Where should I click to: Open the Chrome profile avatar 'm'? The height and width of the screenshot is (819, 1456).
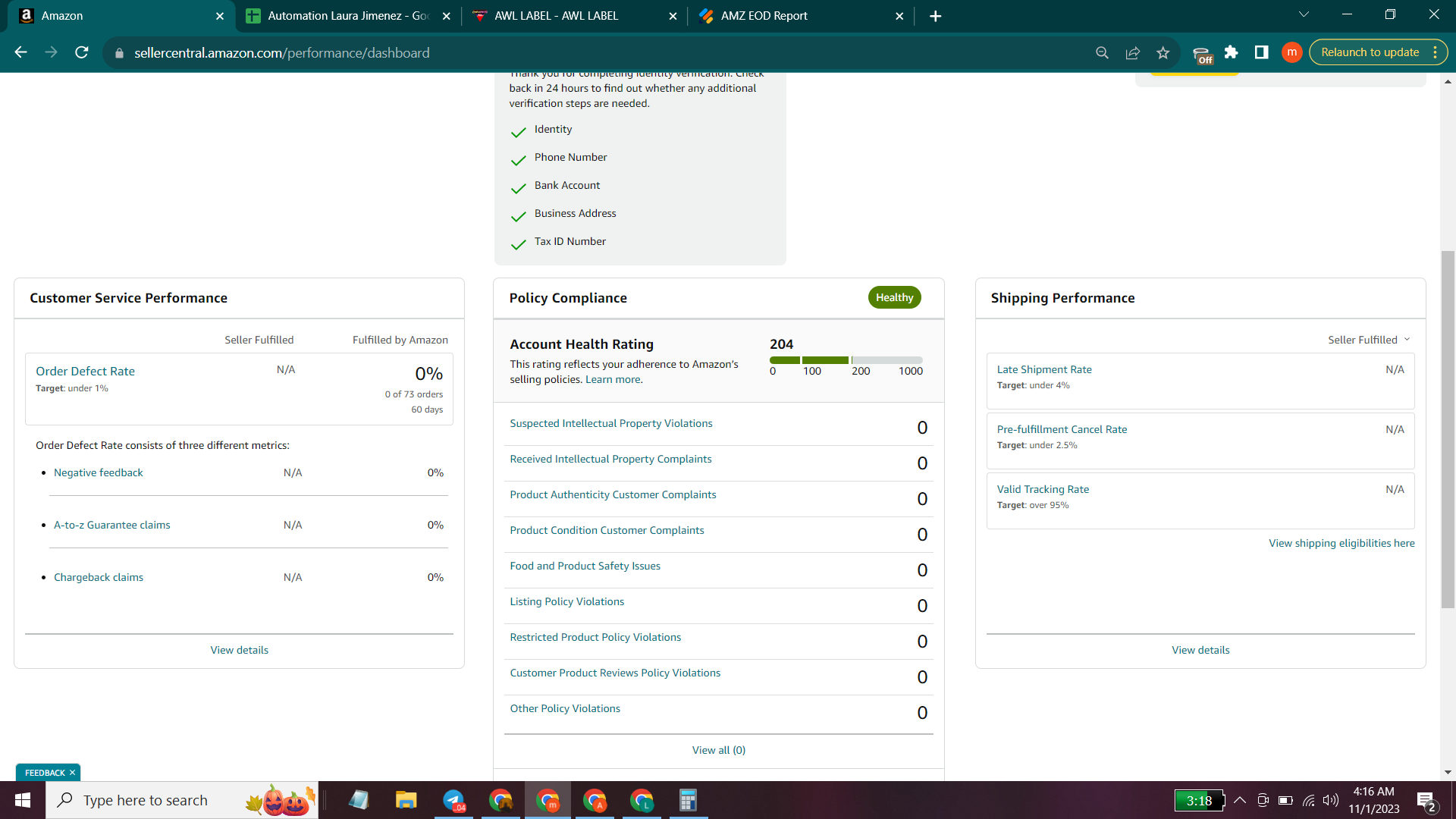pyautogui.click(x=1292, y=52)
